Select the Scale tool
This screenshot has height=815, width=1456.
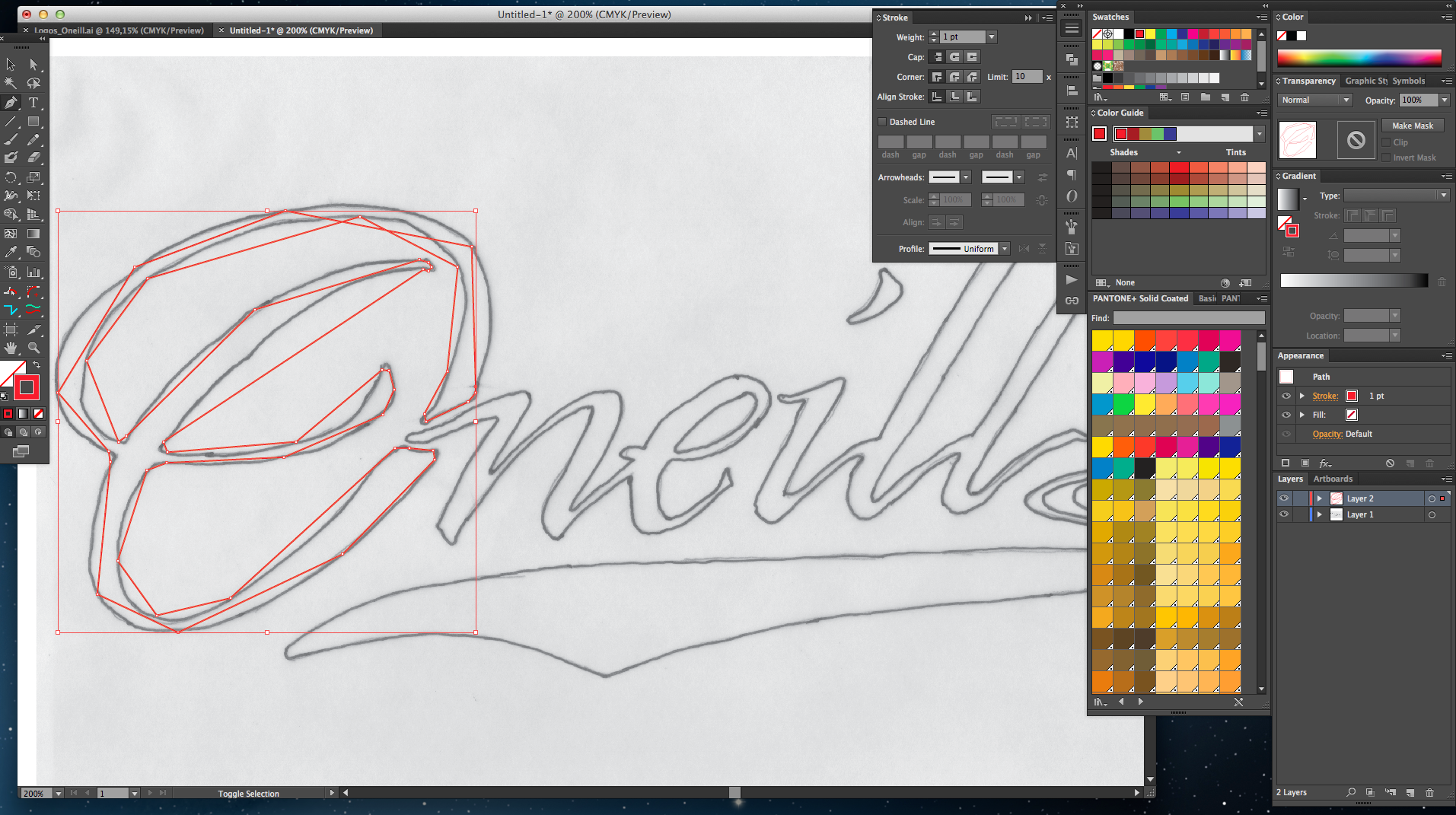tap(33, 177)
